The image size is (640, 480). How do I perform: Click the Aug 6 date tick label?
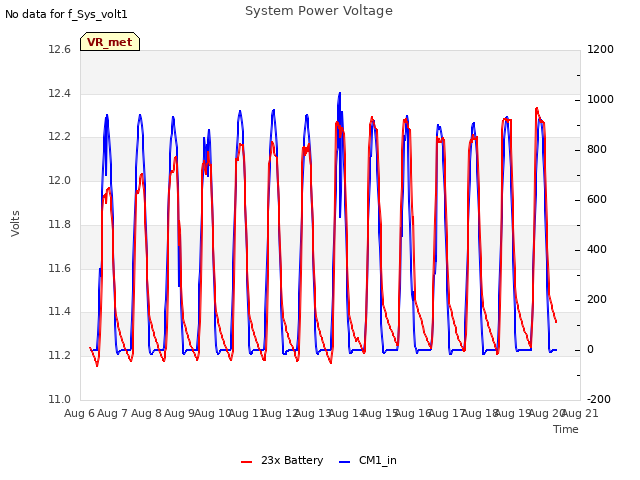click(80, 413)
